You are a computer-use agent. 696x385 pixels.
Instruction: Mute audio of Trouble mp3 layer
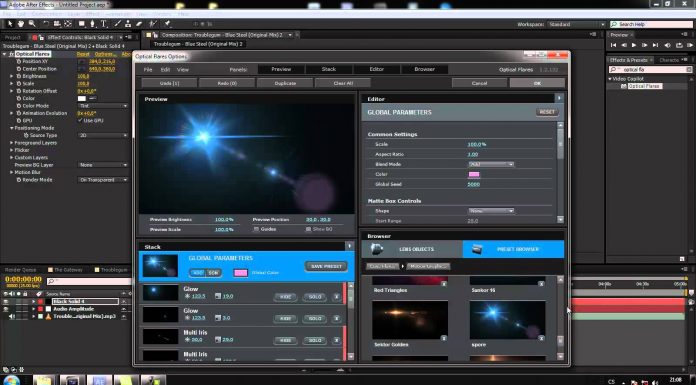click(12, 317)
